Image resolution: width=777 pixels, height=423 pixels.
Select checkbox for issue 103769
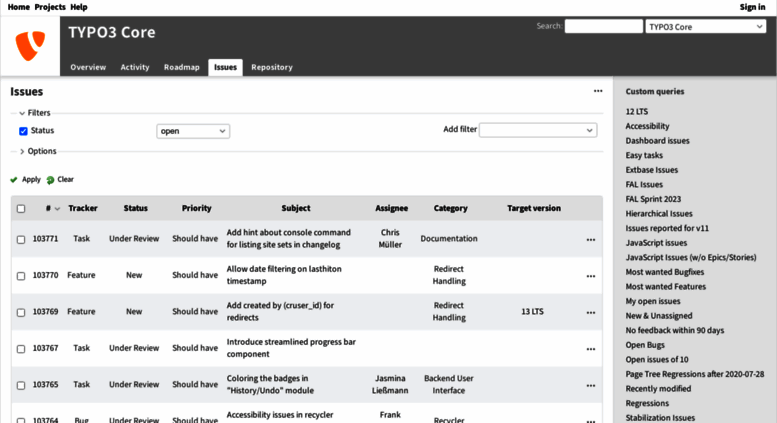(21, 313)
